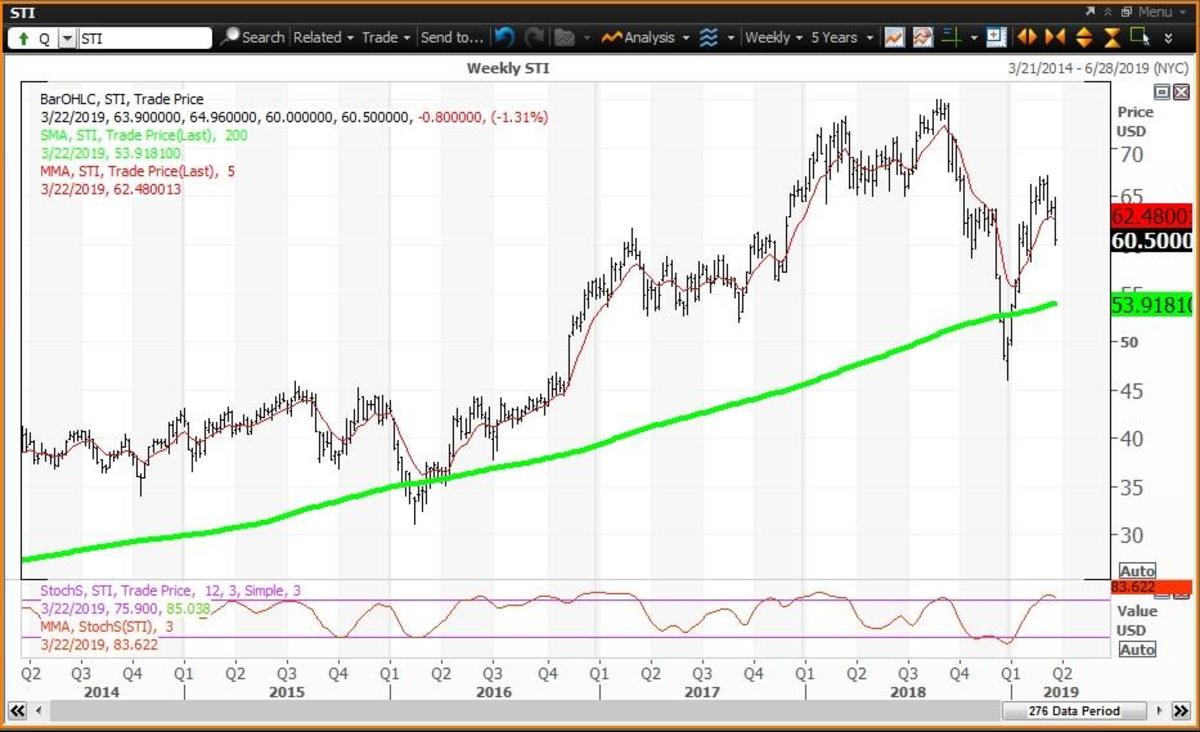Toggle Auto scale on the price axis
Viewport: 1200px width, 732px height.
click(x=1137, y=568)
